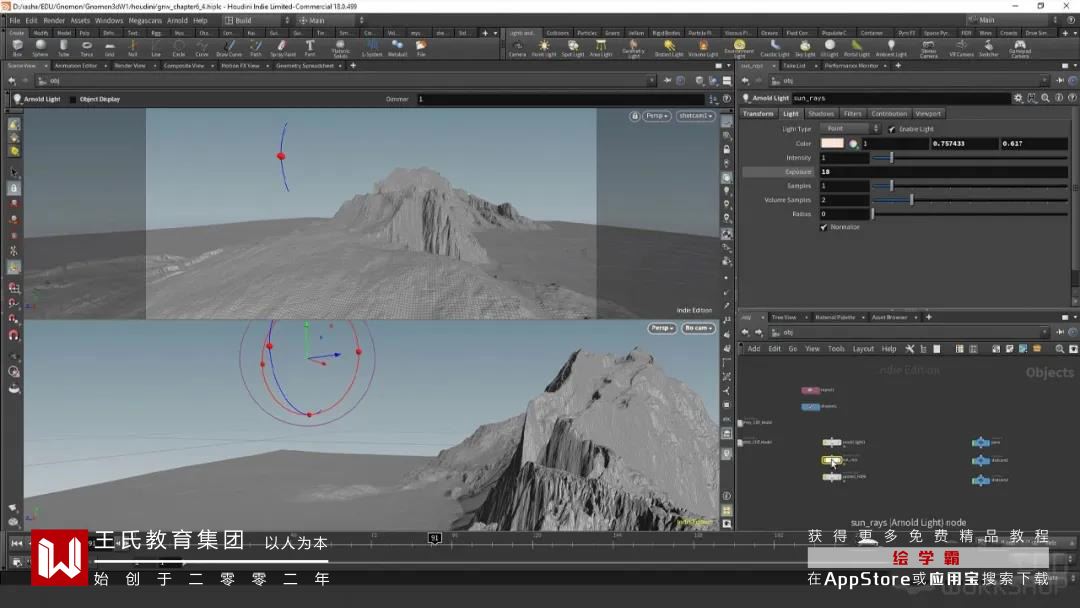The image size is (1080, 608).
Task: Add a new pane tab after Geometry Spreadsheet
Action: point(353,65)
